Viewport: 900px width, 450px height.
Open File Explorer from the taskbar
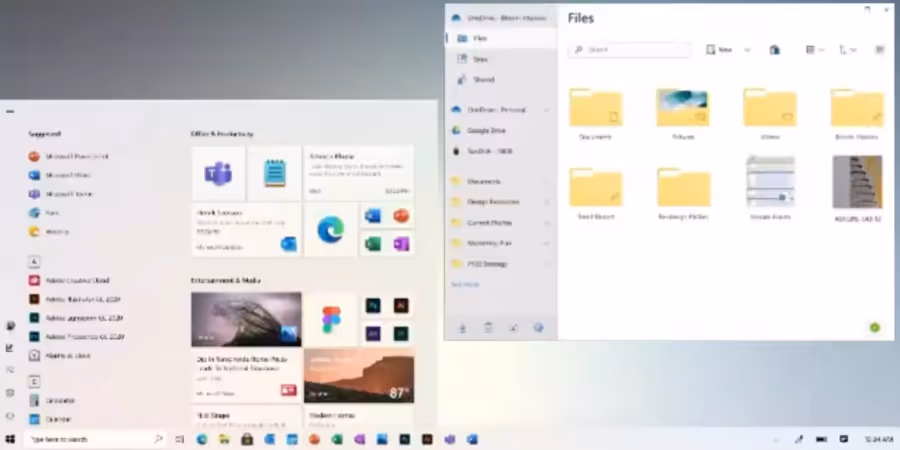click(x=224, y=439)
